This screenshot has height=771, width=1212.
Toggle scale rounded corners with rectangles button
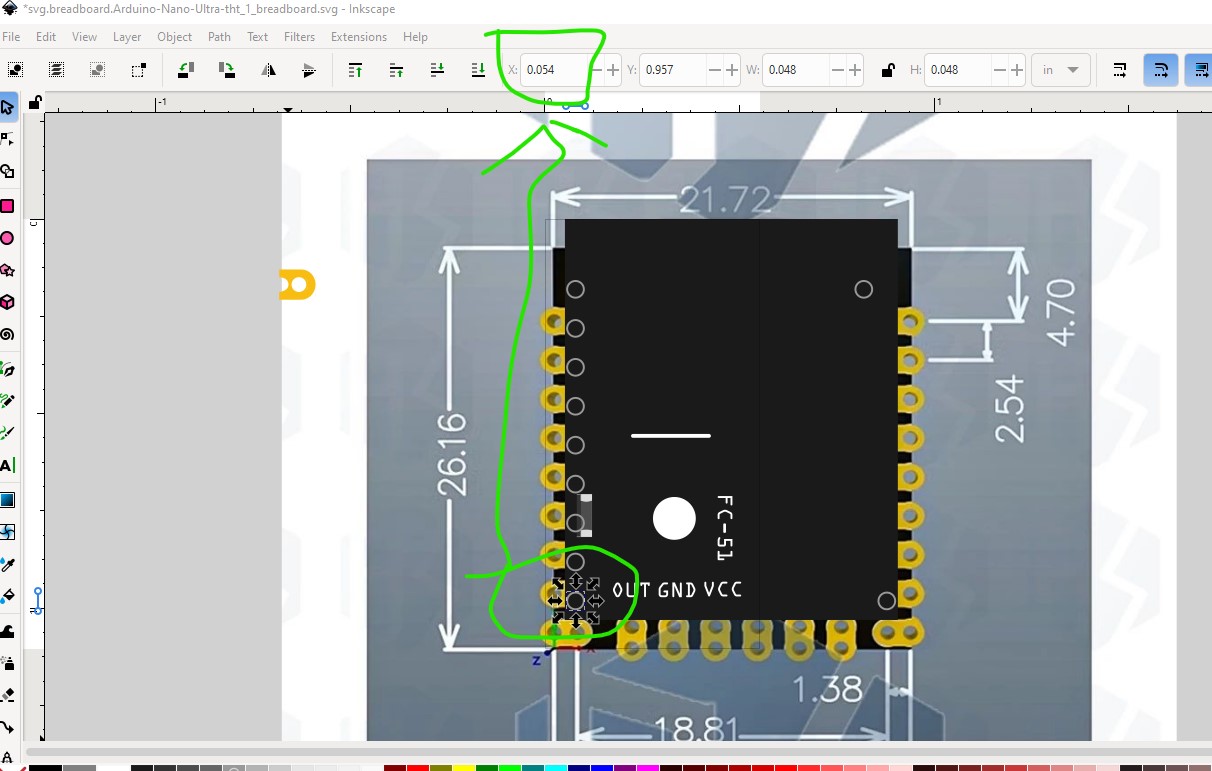pos(1161,70)
